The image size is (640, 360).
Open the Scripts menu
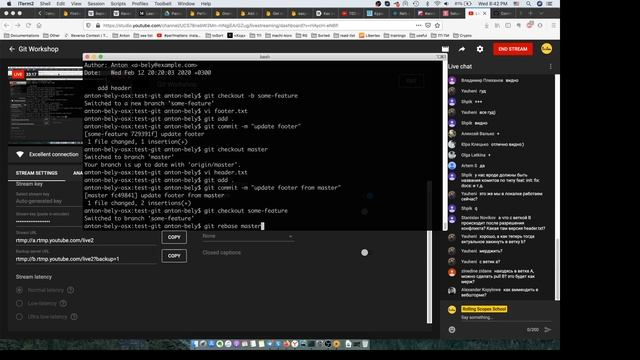(x=118, y=3)
